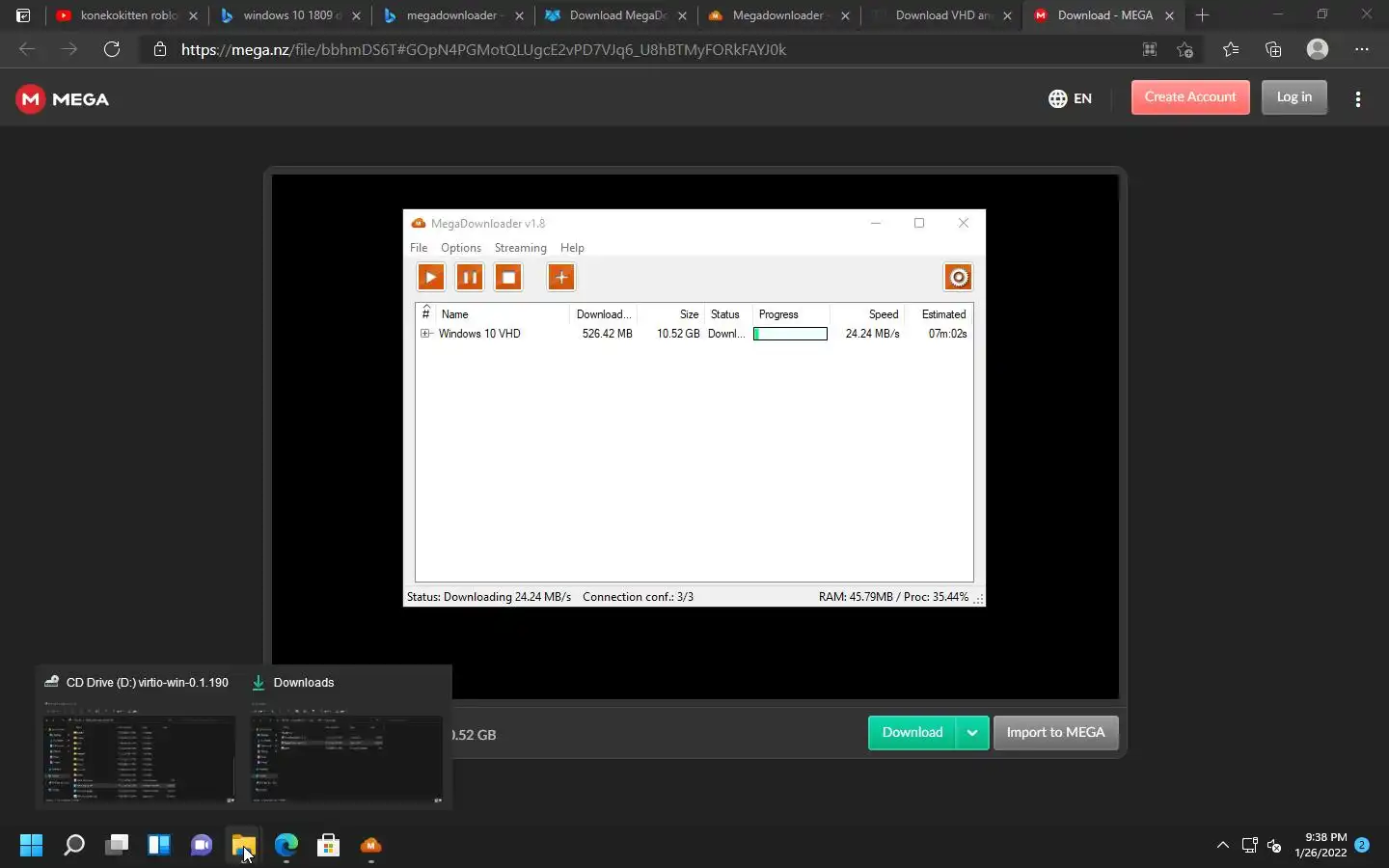Switch to windows 10 1809 Bing tab
Image resolution: width=1389 pixels, height=868 pixels.
(290, 15)
